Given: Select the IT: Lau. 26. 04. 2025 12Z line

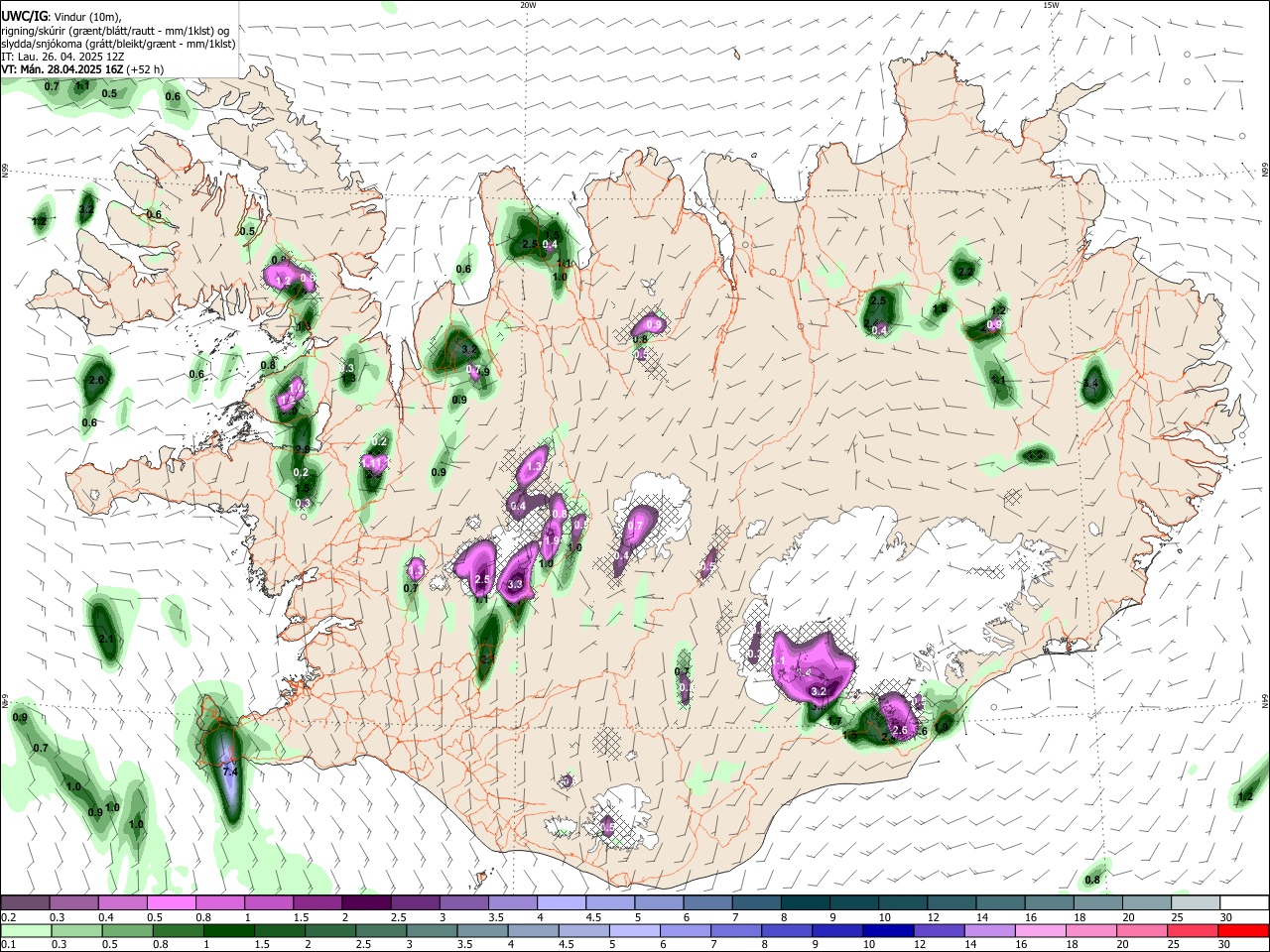Looking at the screenshot, I should pyautogui.click(x=61, y=57).
